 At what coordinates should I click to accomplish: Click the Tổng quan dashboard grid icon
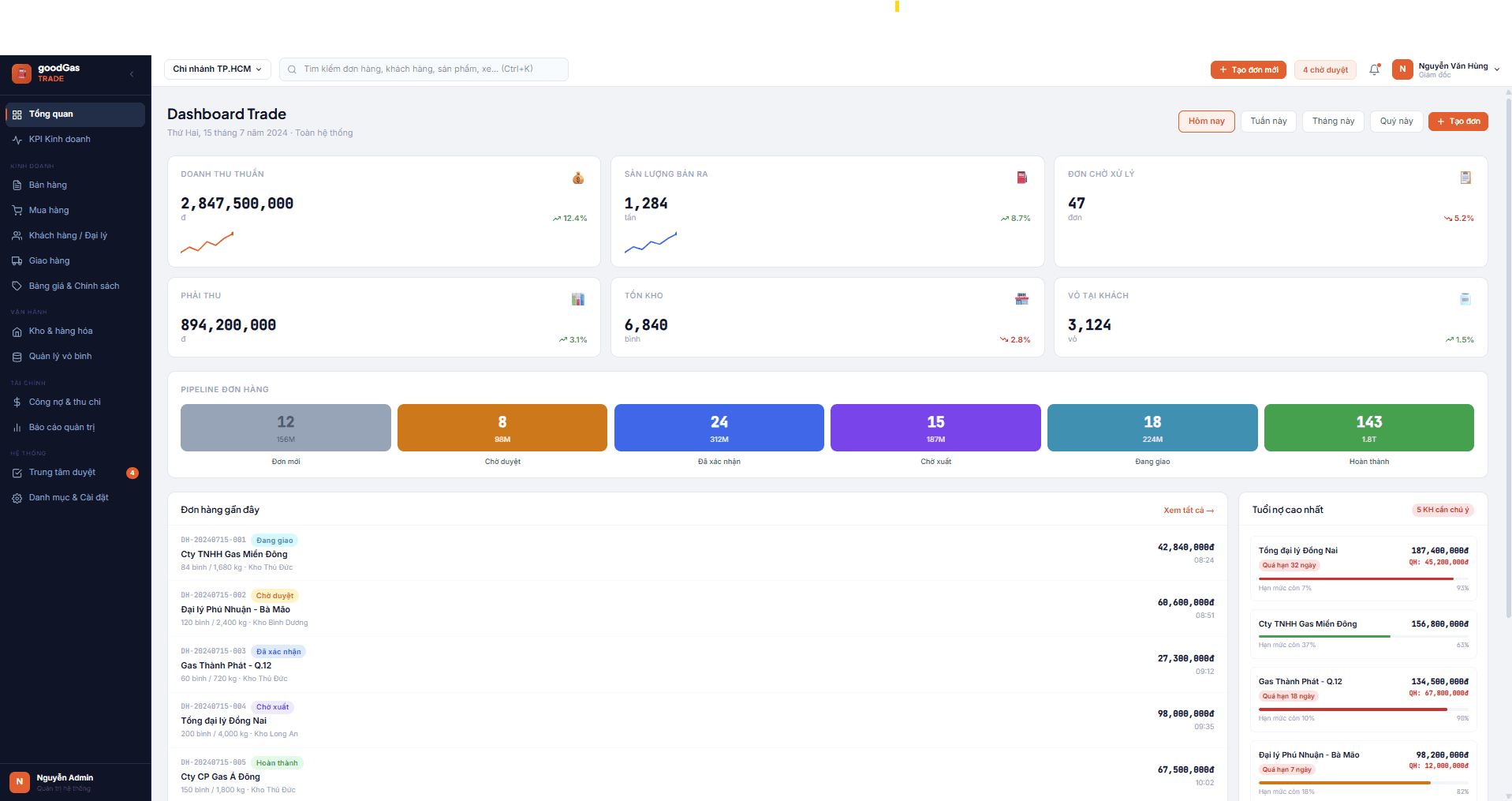pos(17,114)
